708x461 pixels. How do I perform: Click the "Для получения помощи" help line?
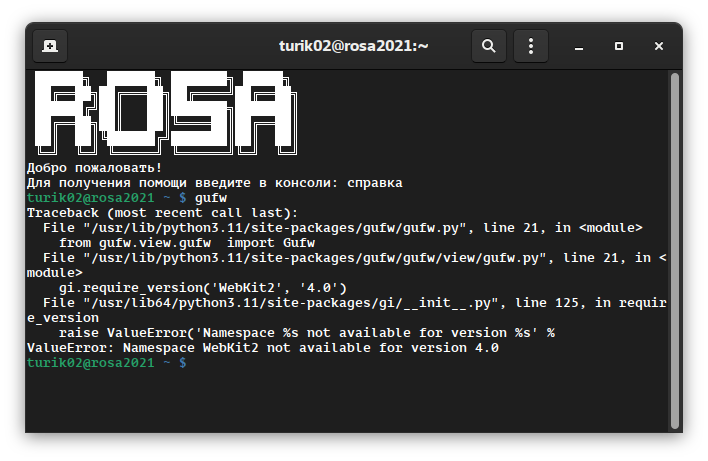214,183
